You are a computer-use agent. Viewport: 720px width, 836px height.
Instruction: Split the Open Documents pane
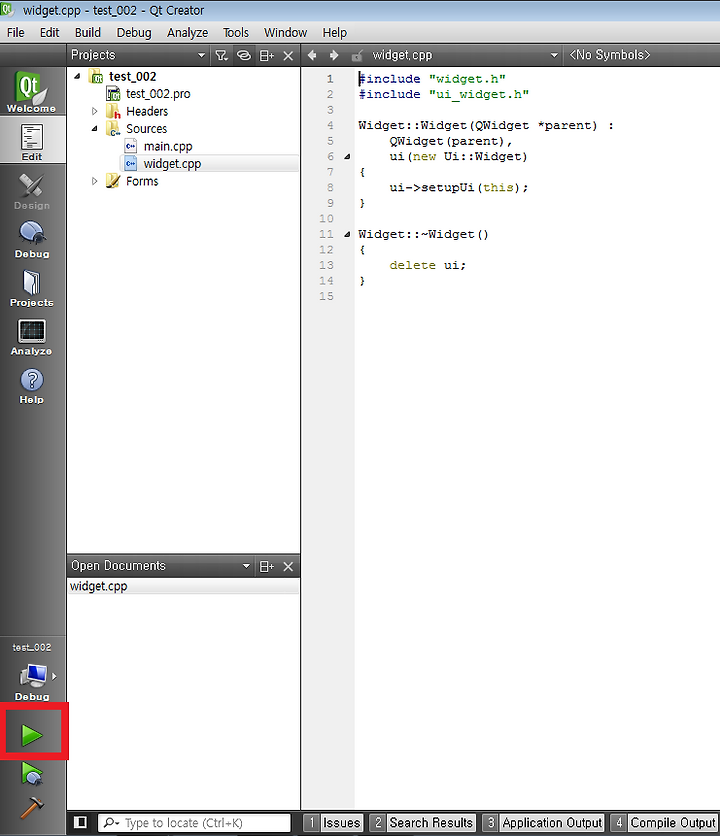click(x=266, y=566)
